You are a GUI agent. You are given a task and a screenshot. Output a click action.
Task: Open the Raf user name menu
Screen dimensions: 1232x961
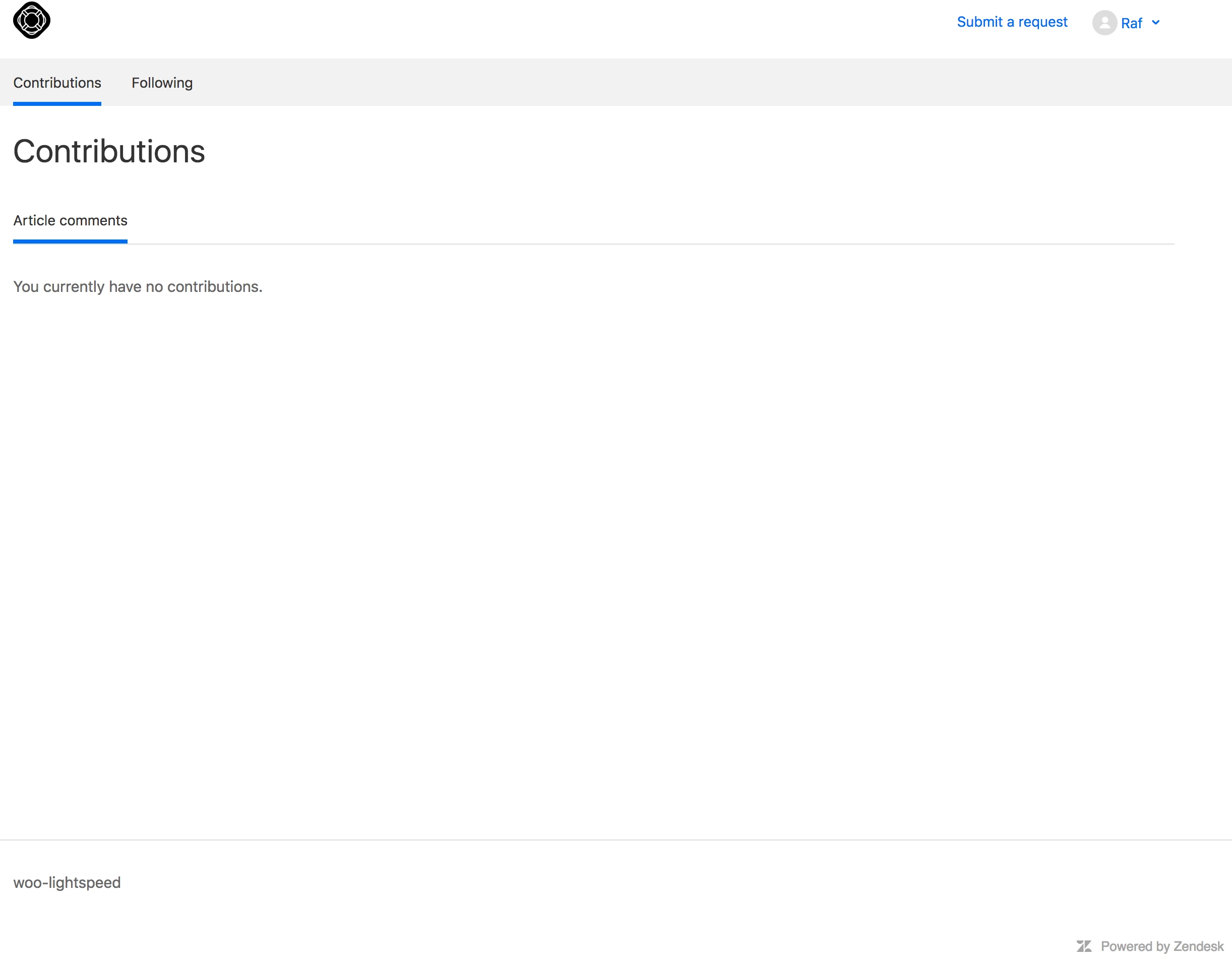click(x=1131, y=23)
